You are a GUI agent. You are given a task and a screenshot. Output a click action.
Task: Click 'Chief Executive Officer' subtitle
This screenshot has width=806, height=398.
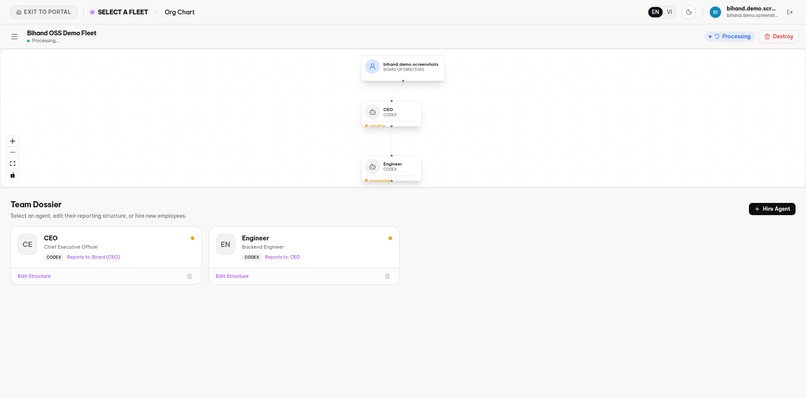coord(70,247)
